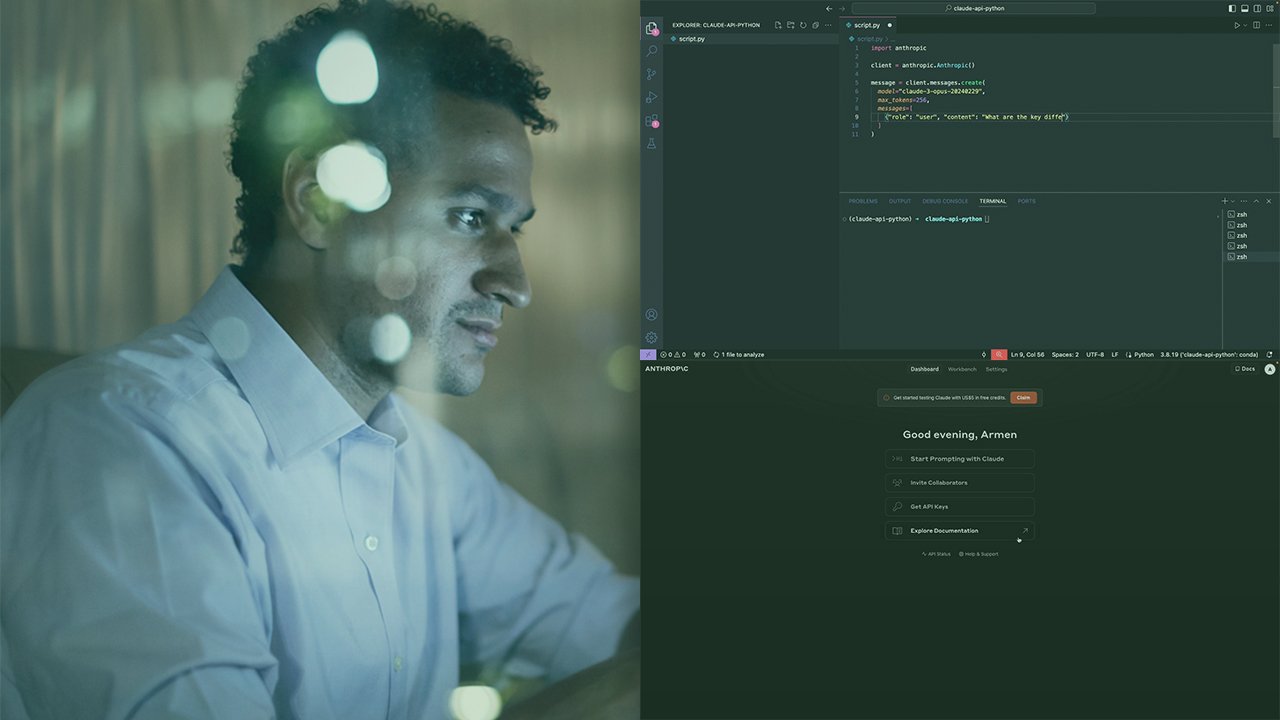The image size is (1280, 720).
Task: Open the Run and Debug view
Action: point(651,97)
